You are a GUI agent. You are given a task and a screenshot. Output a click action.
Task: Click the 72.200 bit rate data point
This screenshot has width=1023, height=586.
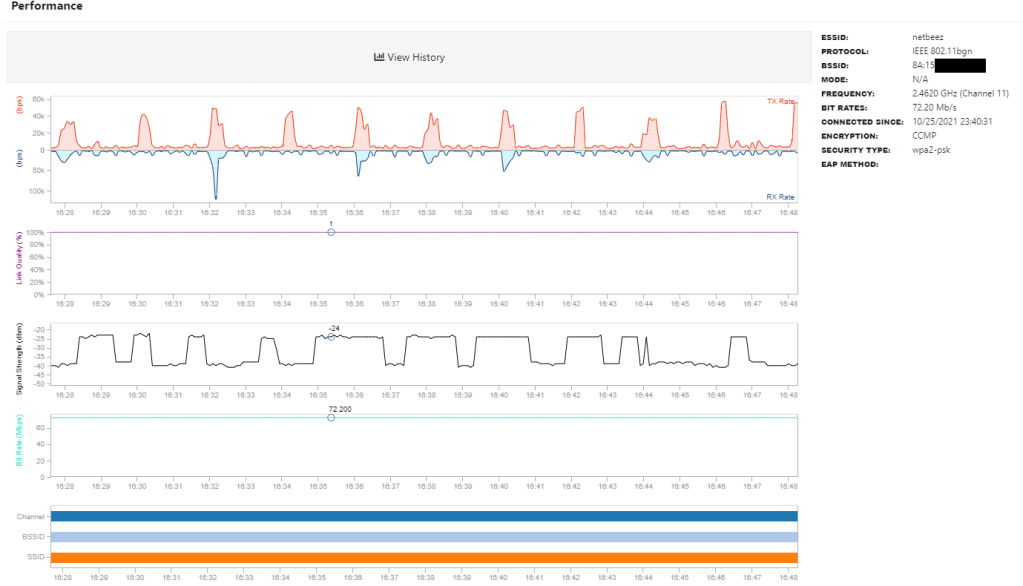pos(331,417)
